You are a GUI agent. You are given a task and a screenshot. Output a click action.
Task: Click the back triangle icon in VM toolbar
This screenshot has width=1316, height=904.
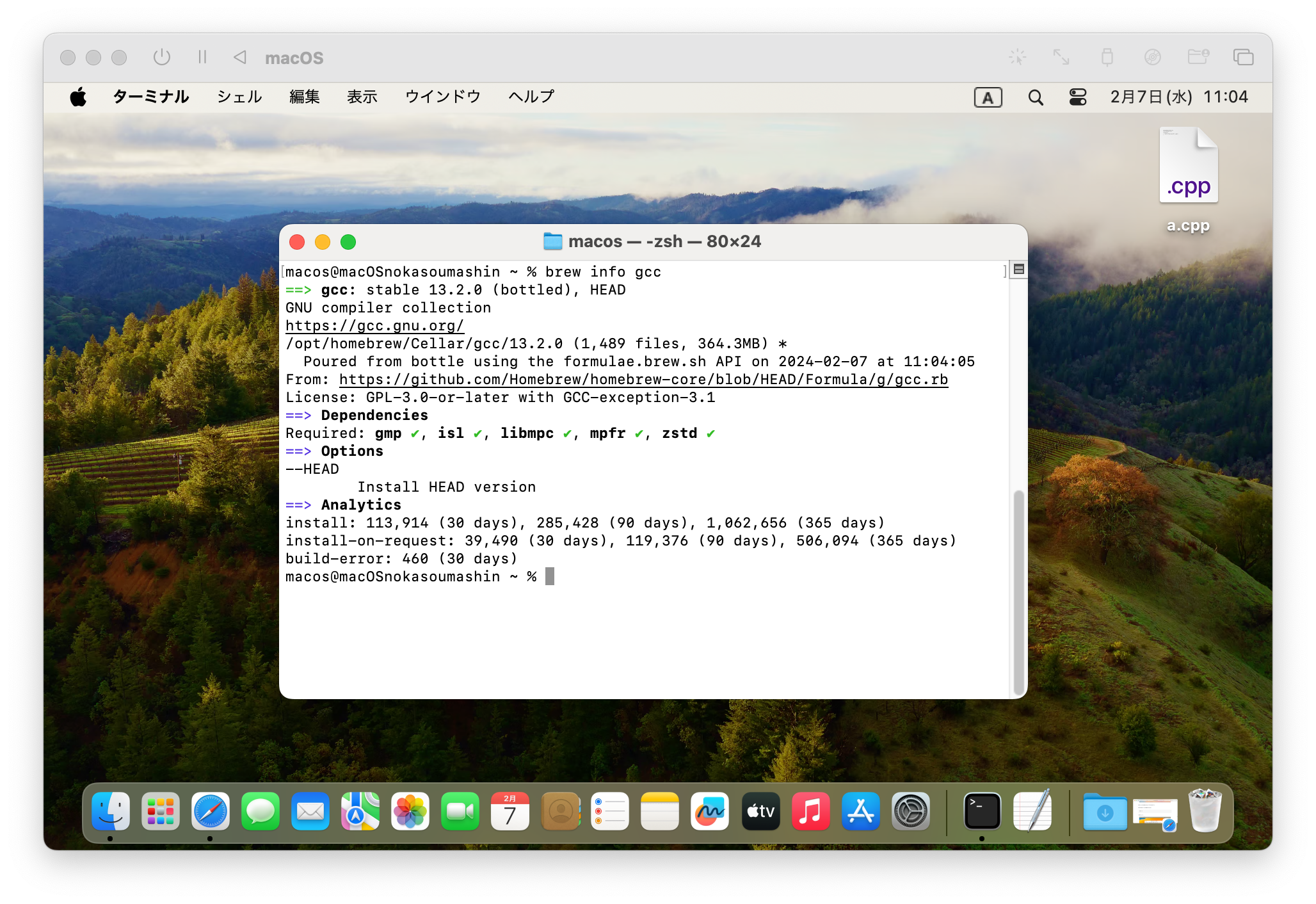coord(240,58)
